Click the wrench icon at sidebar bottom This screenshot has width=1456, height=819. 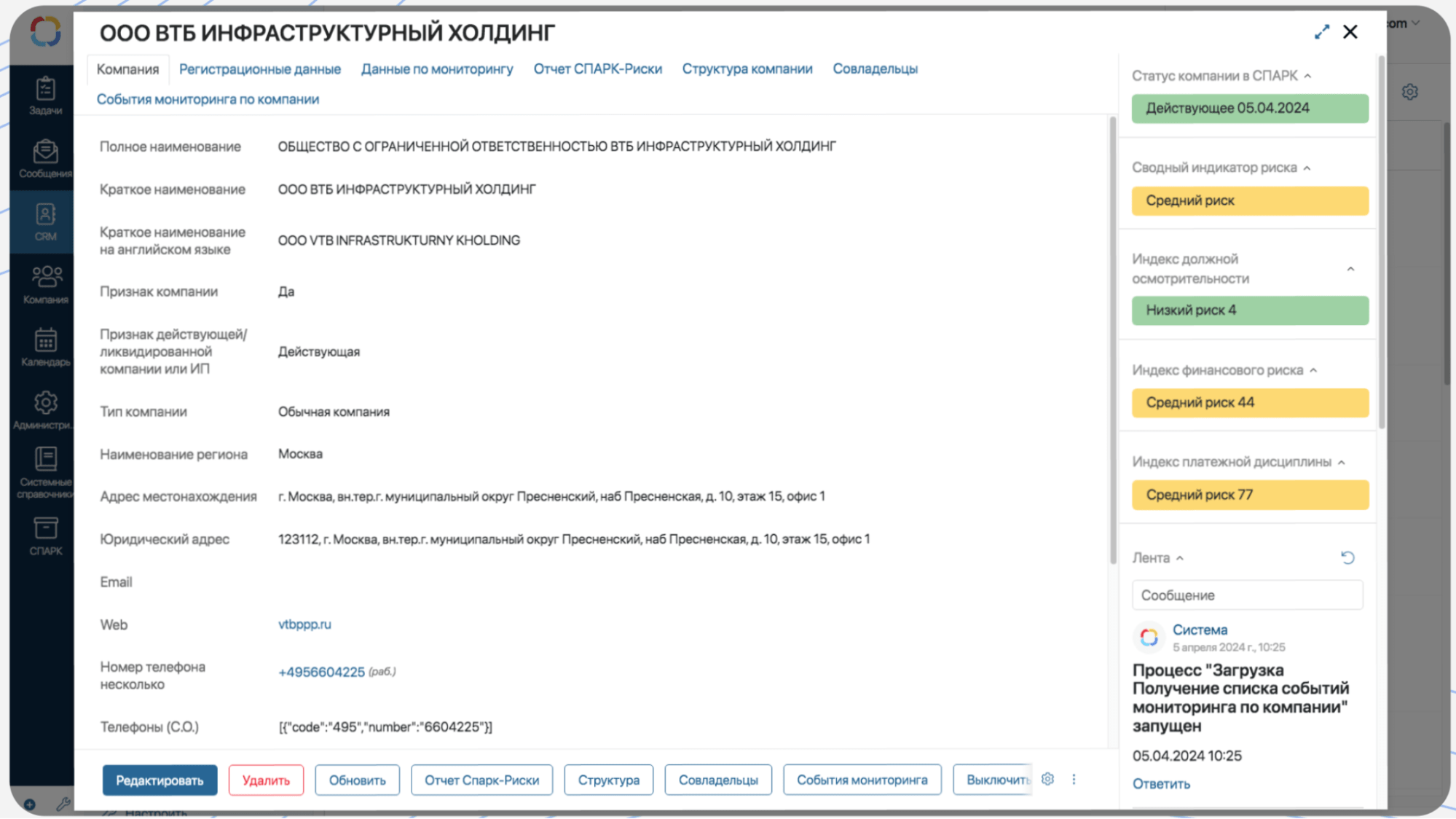pos(63,804)
